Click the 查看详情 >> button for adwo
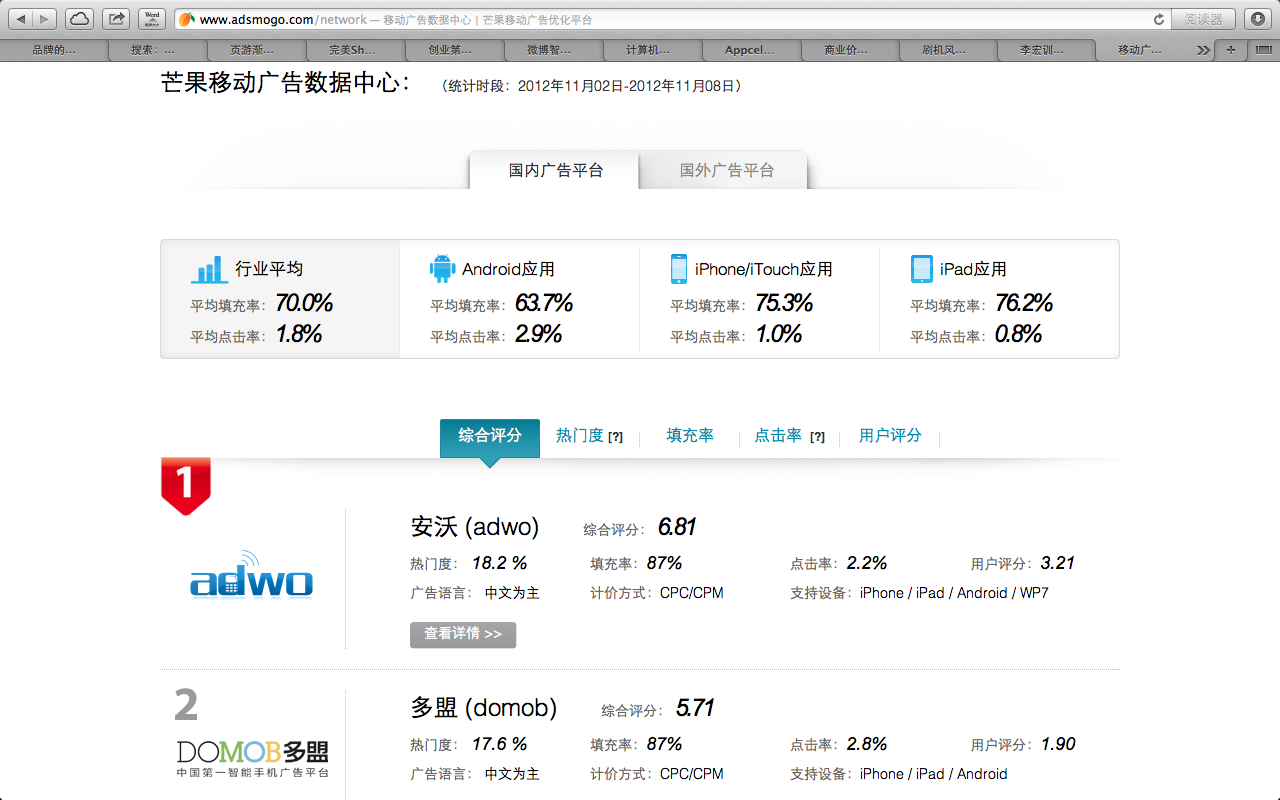This screenshot has width=1280, height=800. pyautogui.click(x=463, y=634)
